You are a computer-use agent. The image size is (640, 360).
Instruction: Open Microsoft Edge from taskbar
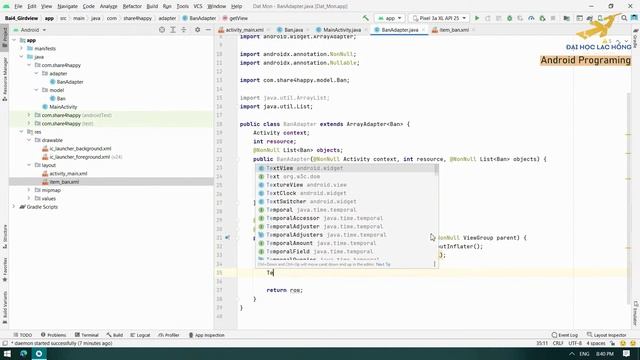(23, 353)
